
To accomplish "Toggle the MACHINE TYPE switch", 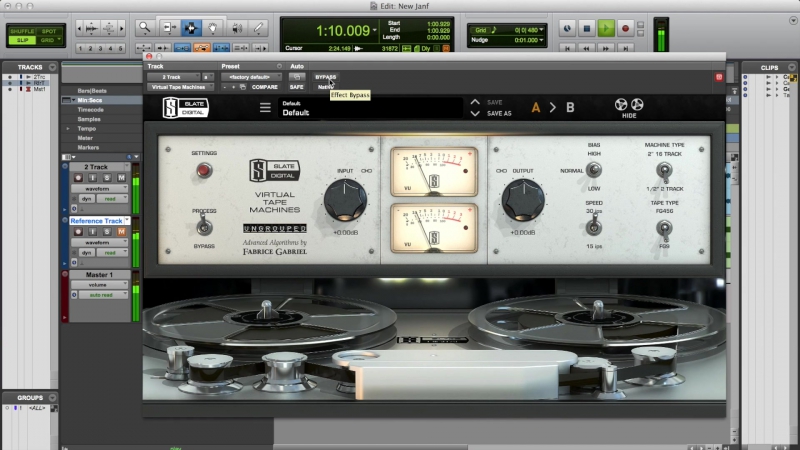I will [x=664, y=171].
